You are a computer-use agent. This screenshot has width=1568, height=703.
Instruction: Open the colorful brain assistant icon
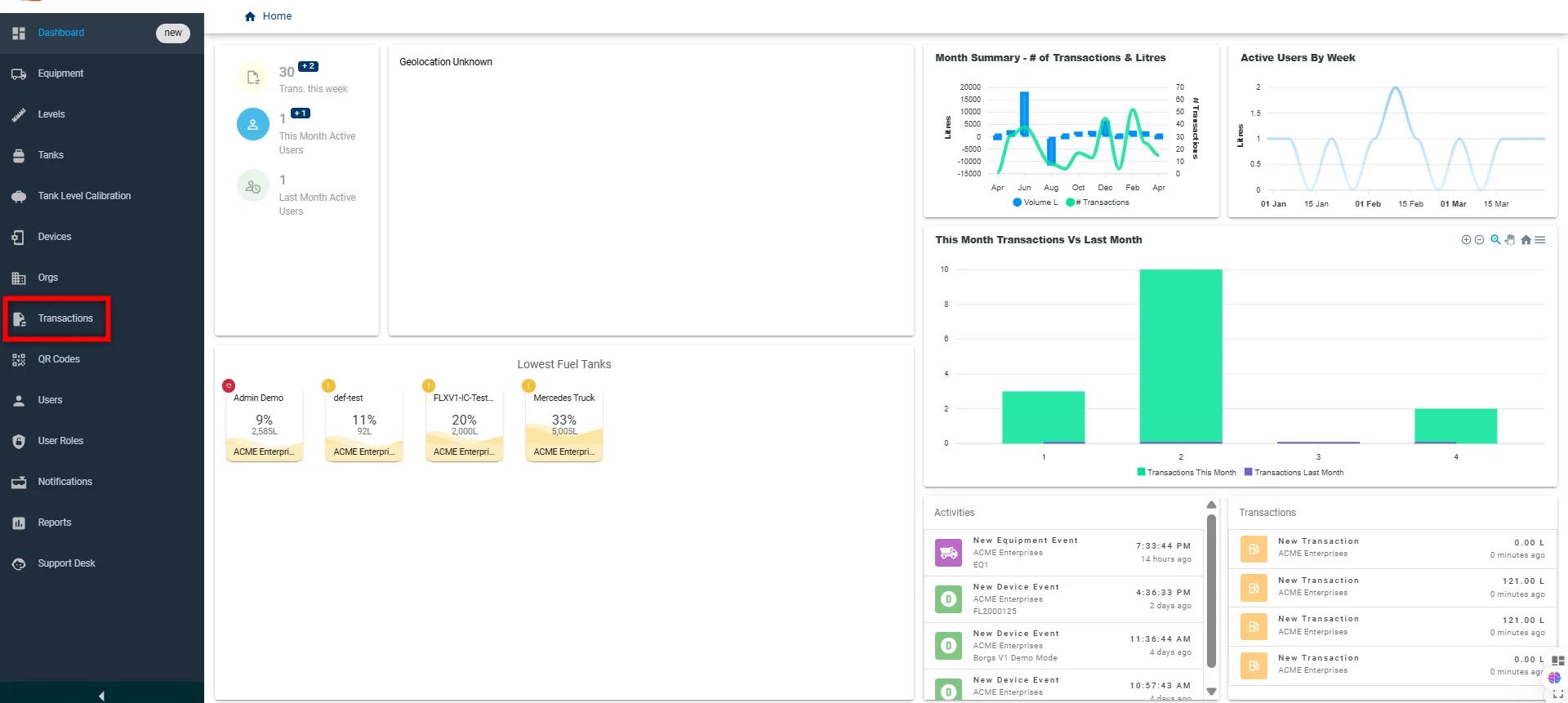click(x=1555, y=678)
